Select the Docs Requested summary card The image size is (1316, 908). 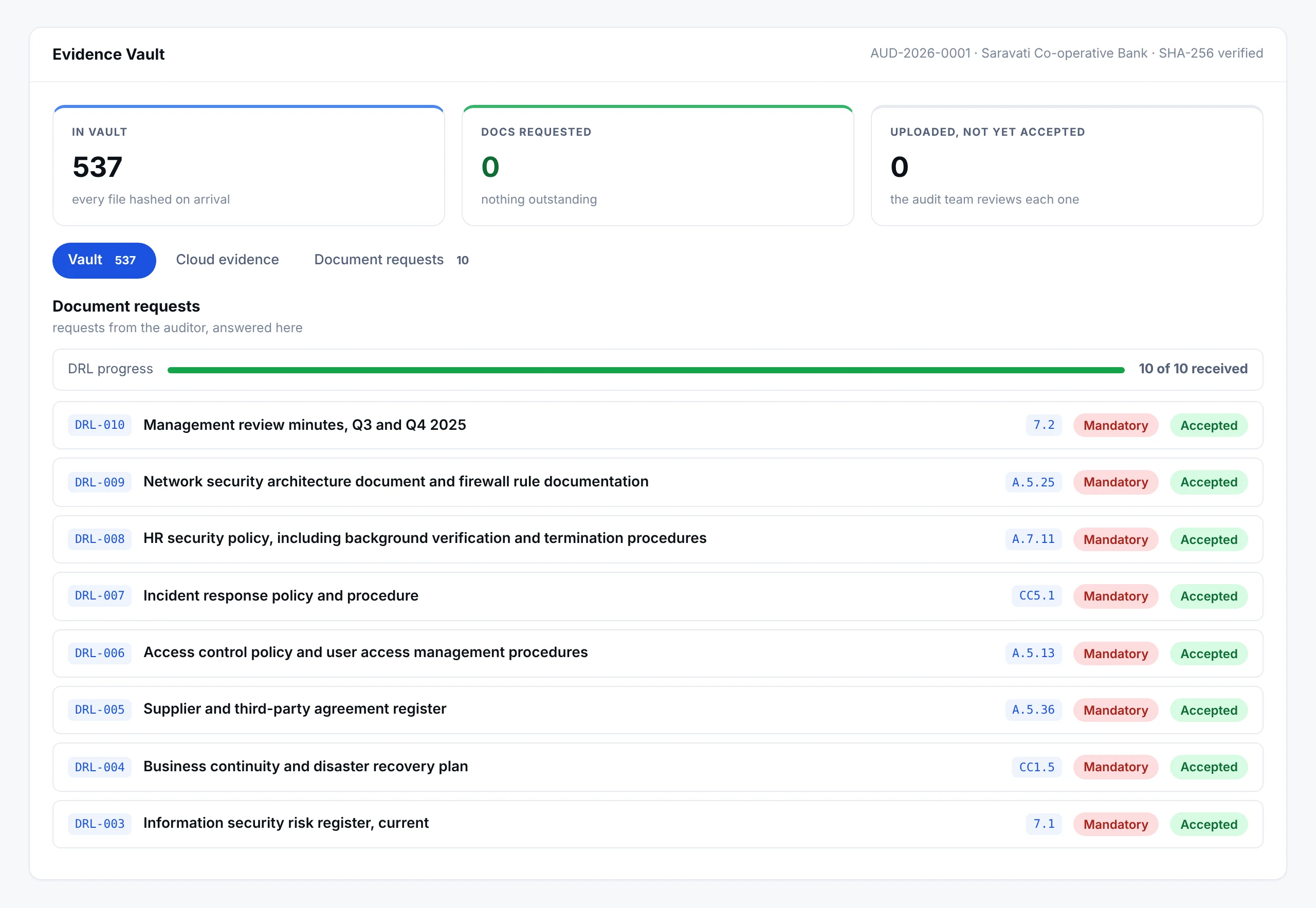(657, 166)
